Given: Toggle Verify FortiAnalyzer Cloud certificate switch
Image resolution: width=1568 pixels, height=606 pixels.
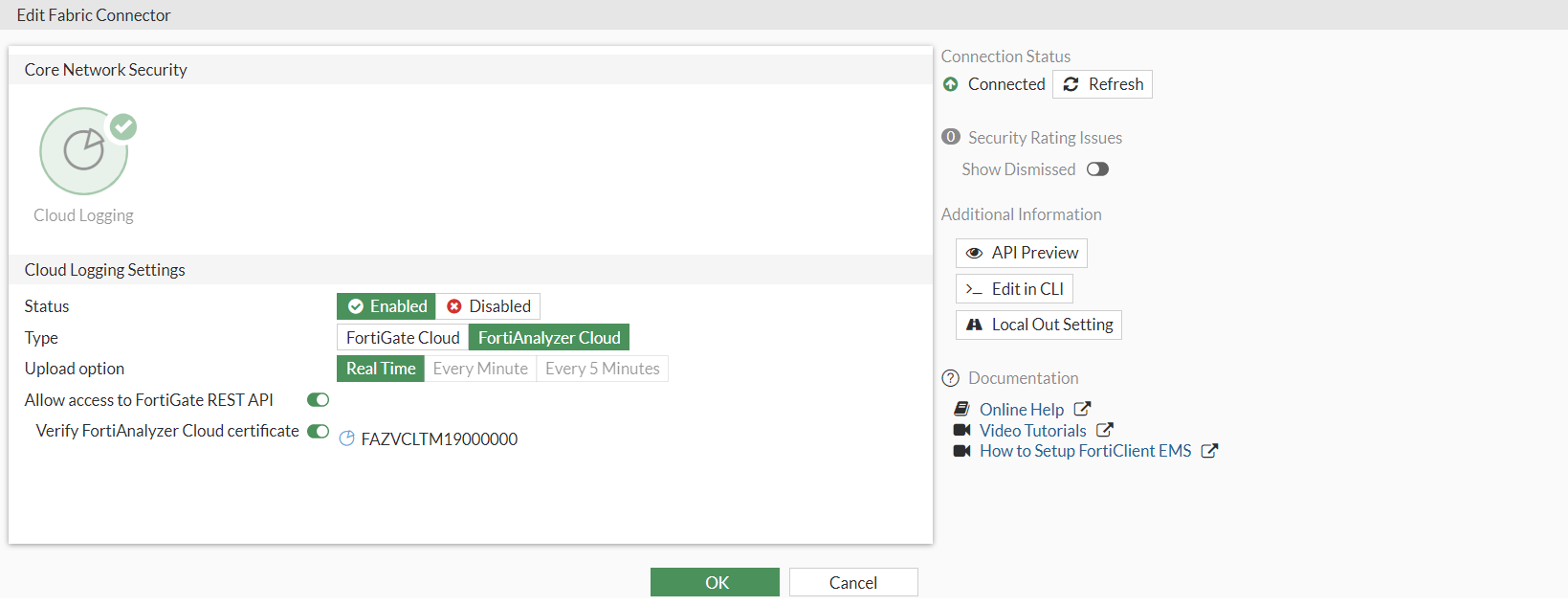Looking at the screenshot, I should (x=318, y=431).
